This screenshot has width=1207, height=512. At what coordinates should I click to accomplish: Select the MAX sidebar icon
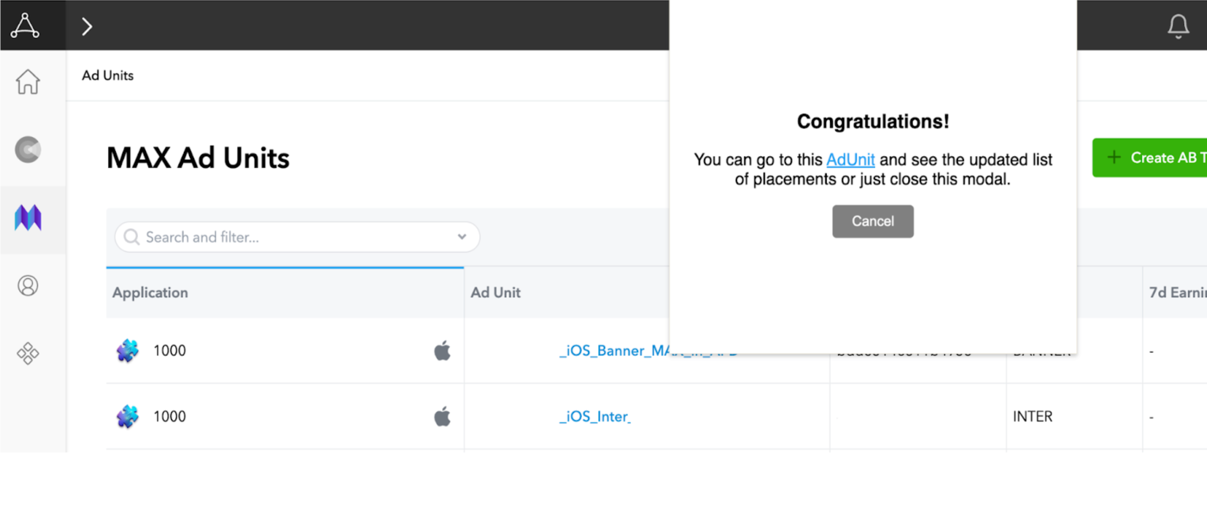tap(28, 218)
